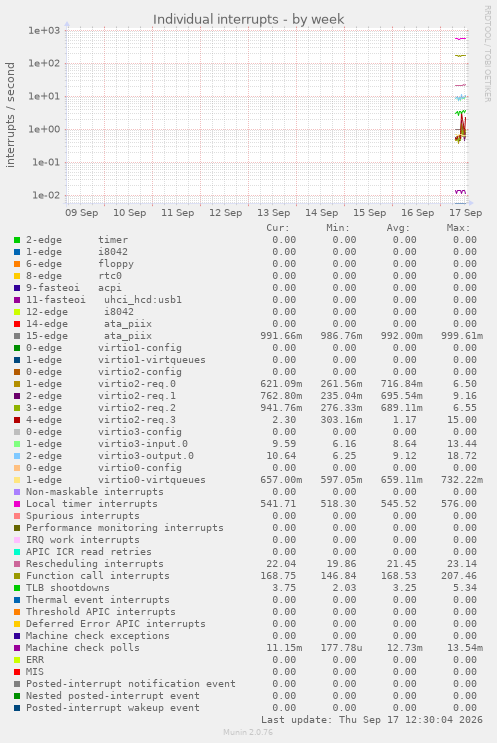Click the pink Rescheduling interrupts swatch
The height and width of the screenshot is (743, 497).
(17, 564)
